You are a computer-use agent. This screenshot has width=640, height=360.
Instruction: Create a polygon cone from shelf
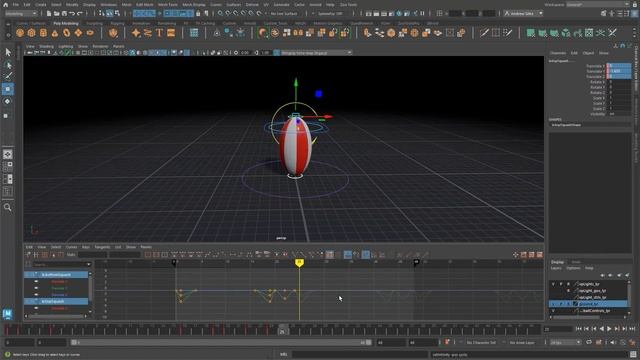tap(55, 33)
